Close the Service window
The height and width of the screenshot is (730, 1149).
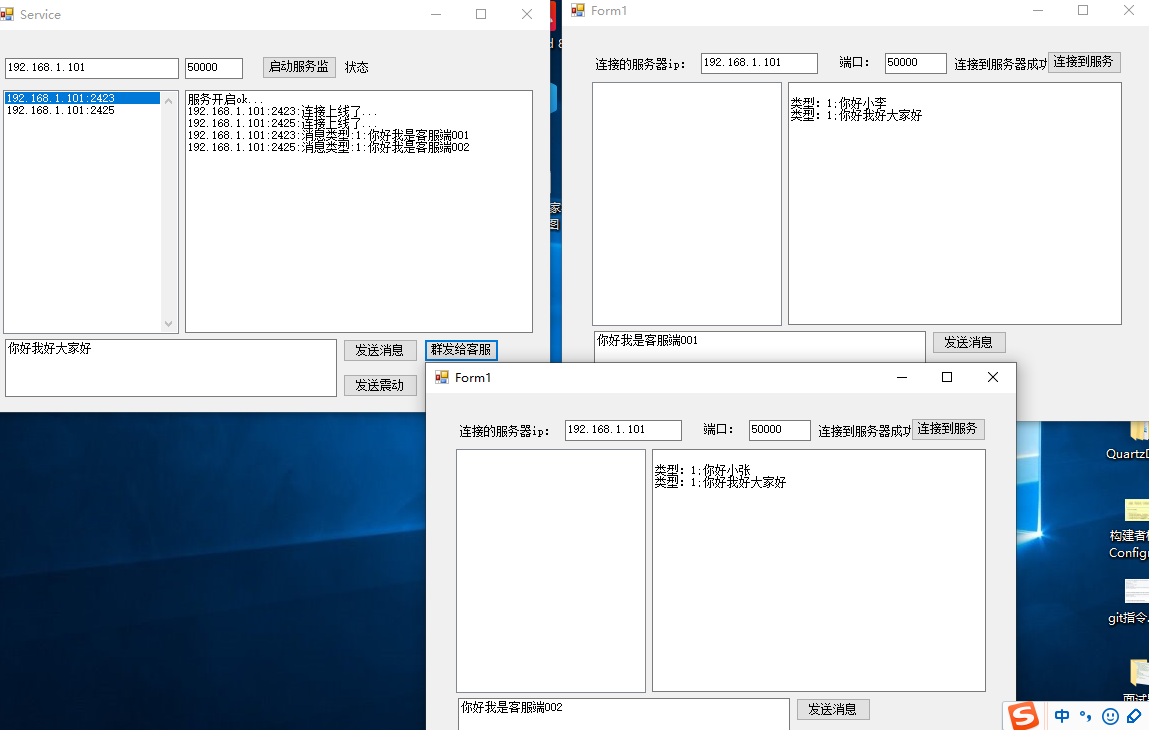[527, 14]
